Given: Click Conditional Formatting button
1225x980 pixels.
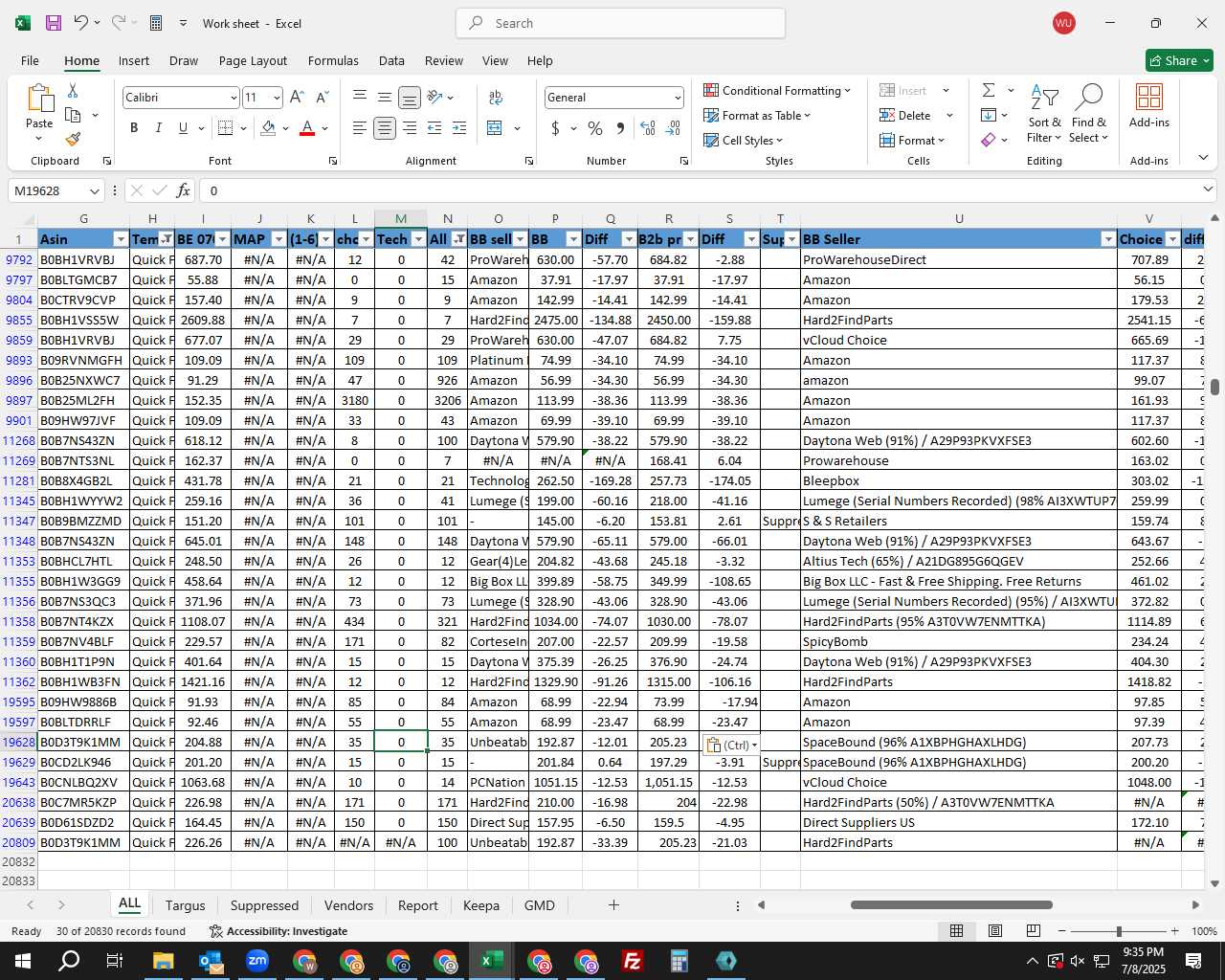Looking at the screenshot, I should pos(777,90).
